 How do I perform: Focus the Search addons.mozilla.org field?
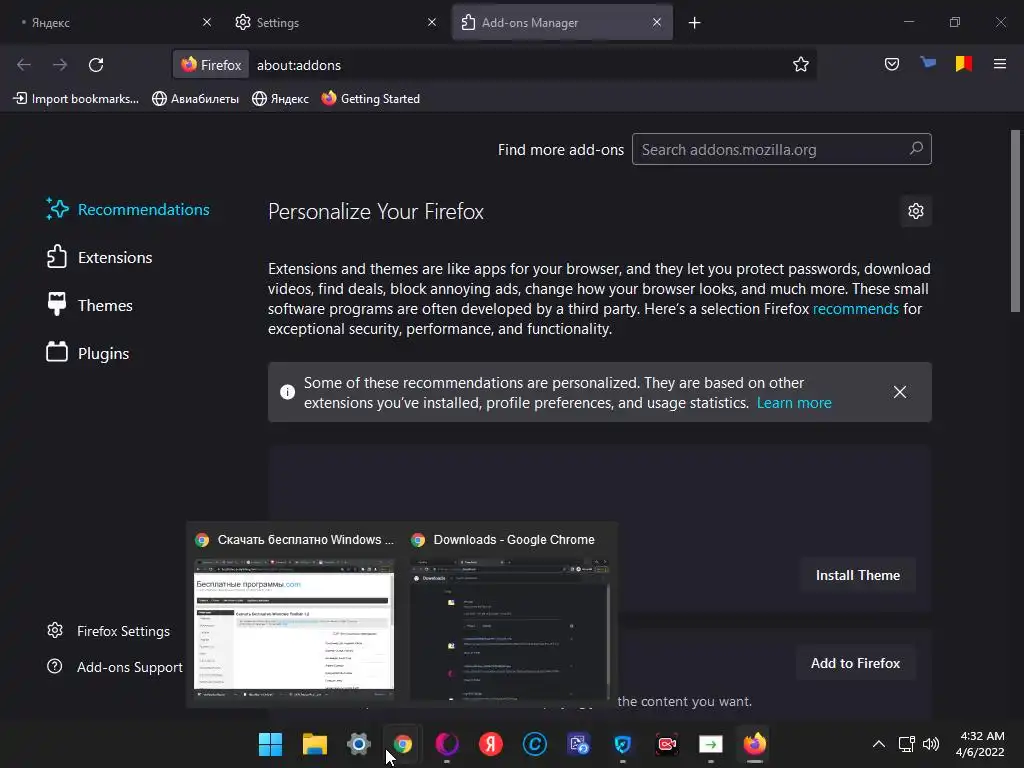781,149
